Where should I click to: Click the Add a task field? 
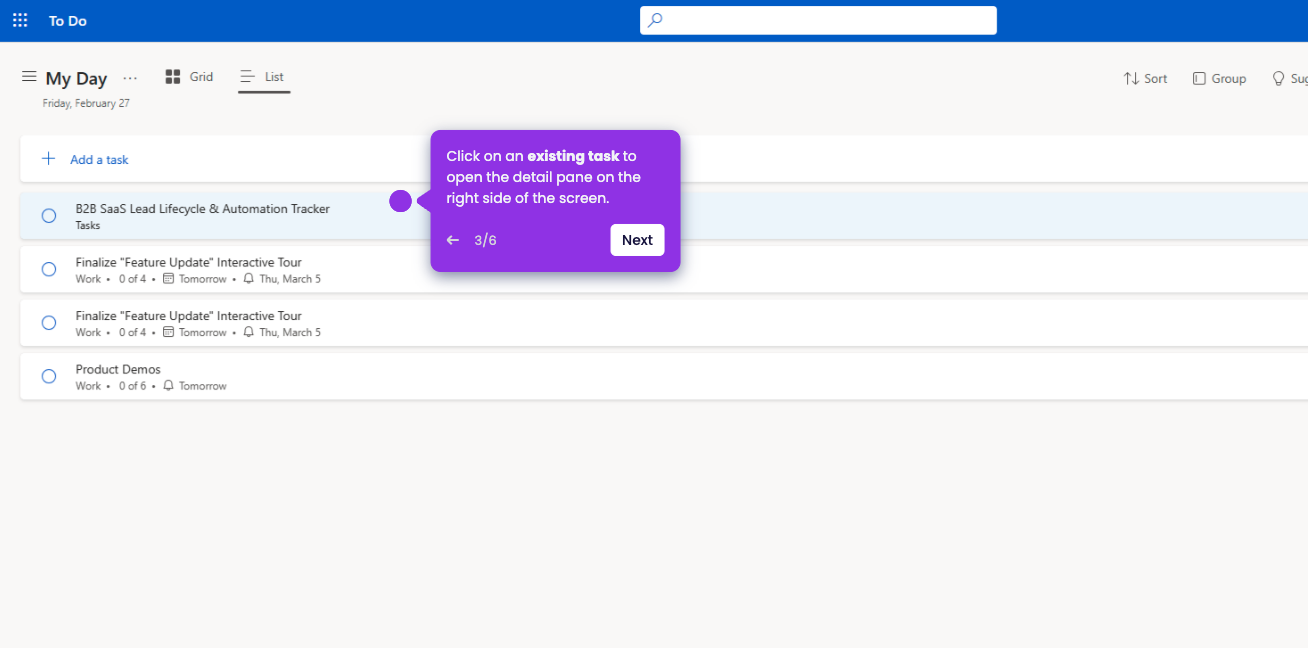(664, 159)
